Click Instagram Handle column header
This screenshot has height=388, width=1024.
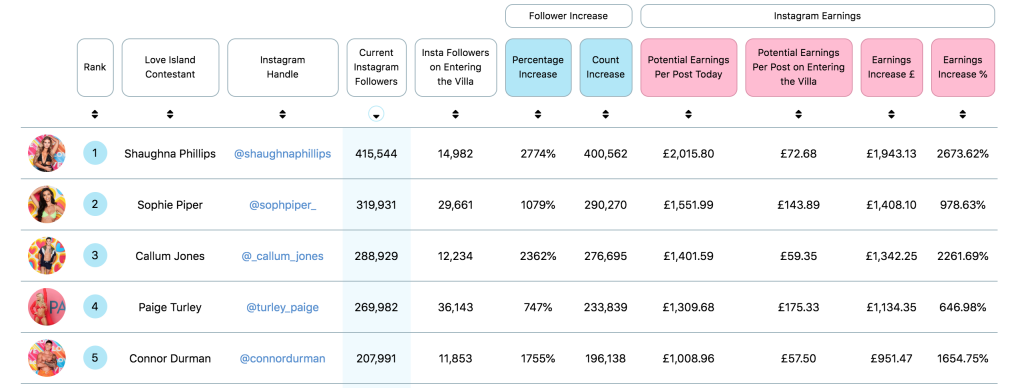pyautogui.click(x=282, y=67)
